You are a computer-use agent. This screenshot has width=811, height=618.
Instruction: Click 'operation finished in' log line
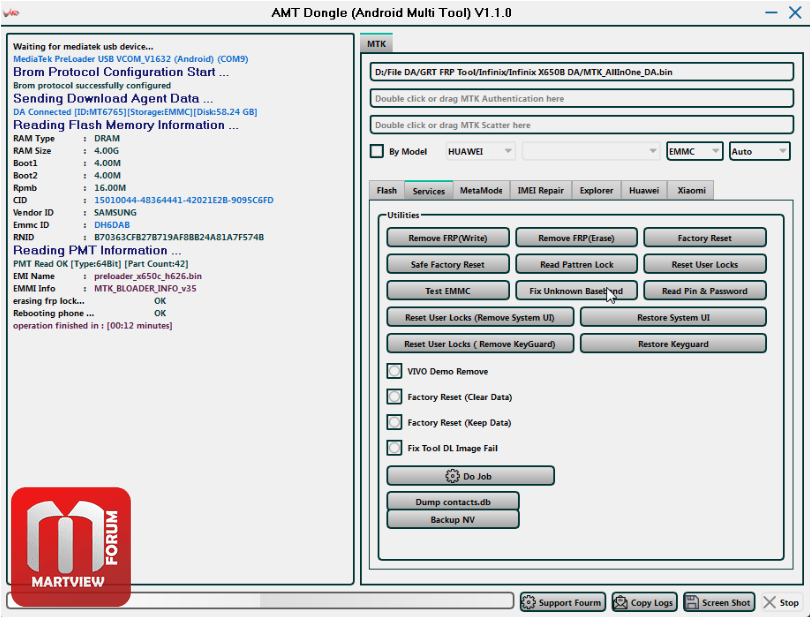coord(93,325)
